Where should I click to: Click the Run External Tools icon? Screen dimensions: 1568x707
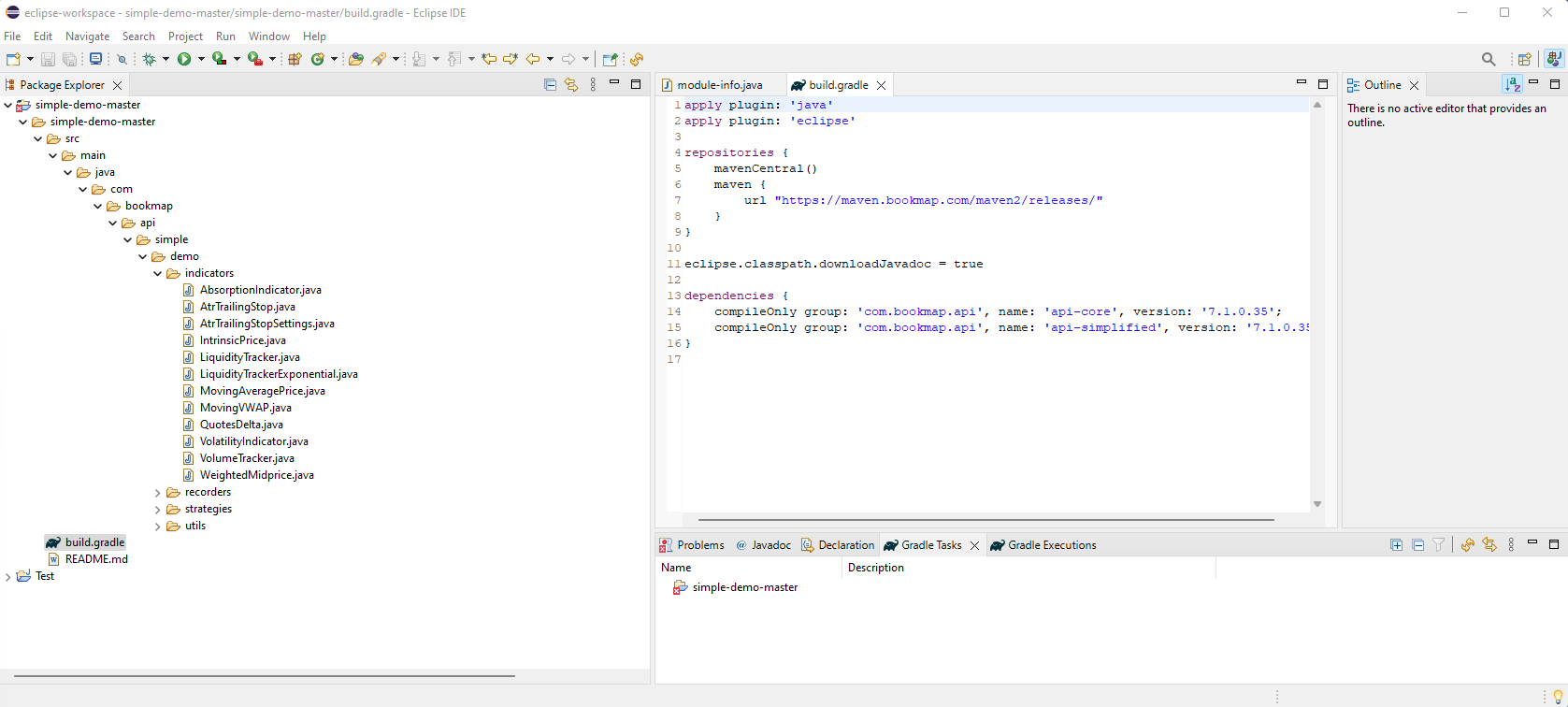254,59
